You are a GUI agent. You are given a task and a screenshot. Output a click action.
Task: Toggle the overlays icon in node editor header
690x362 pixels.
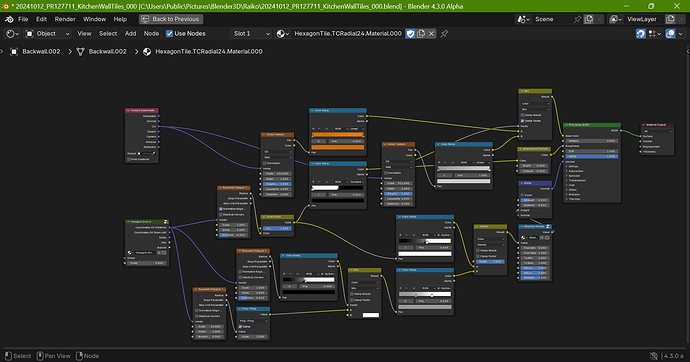point(670,33)
